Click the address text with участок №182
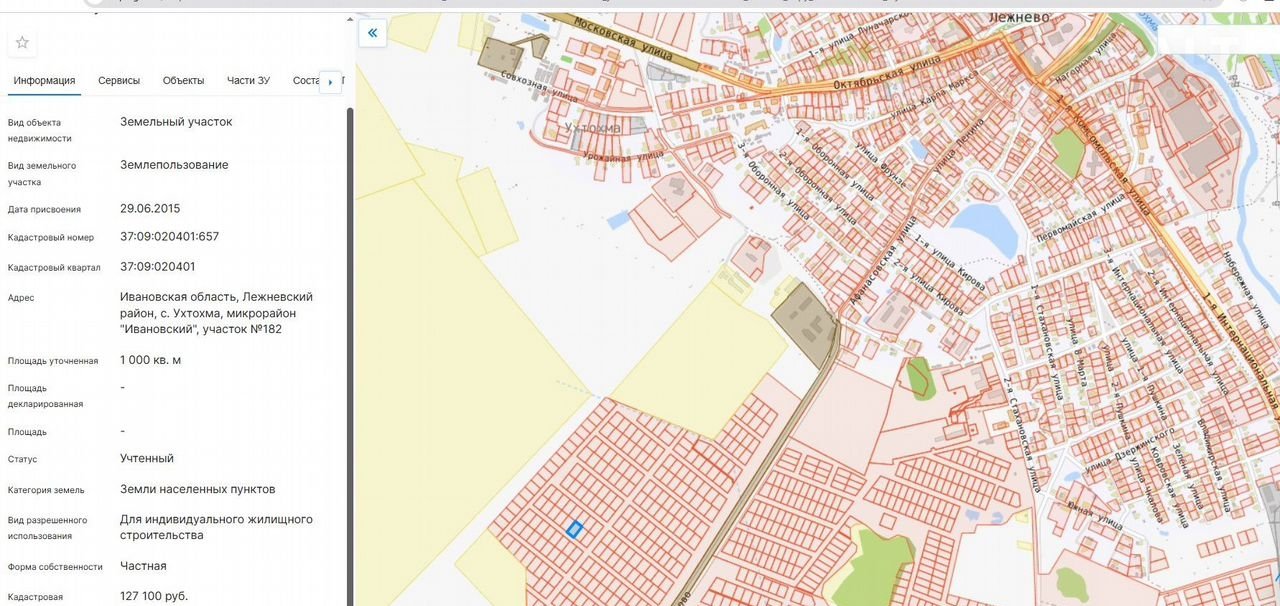The width and height of the screenshot is (1280, 606). pos(216,313)
